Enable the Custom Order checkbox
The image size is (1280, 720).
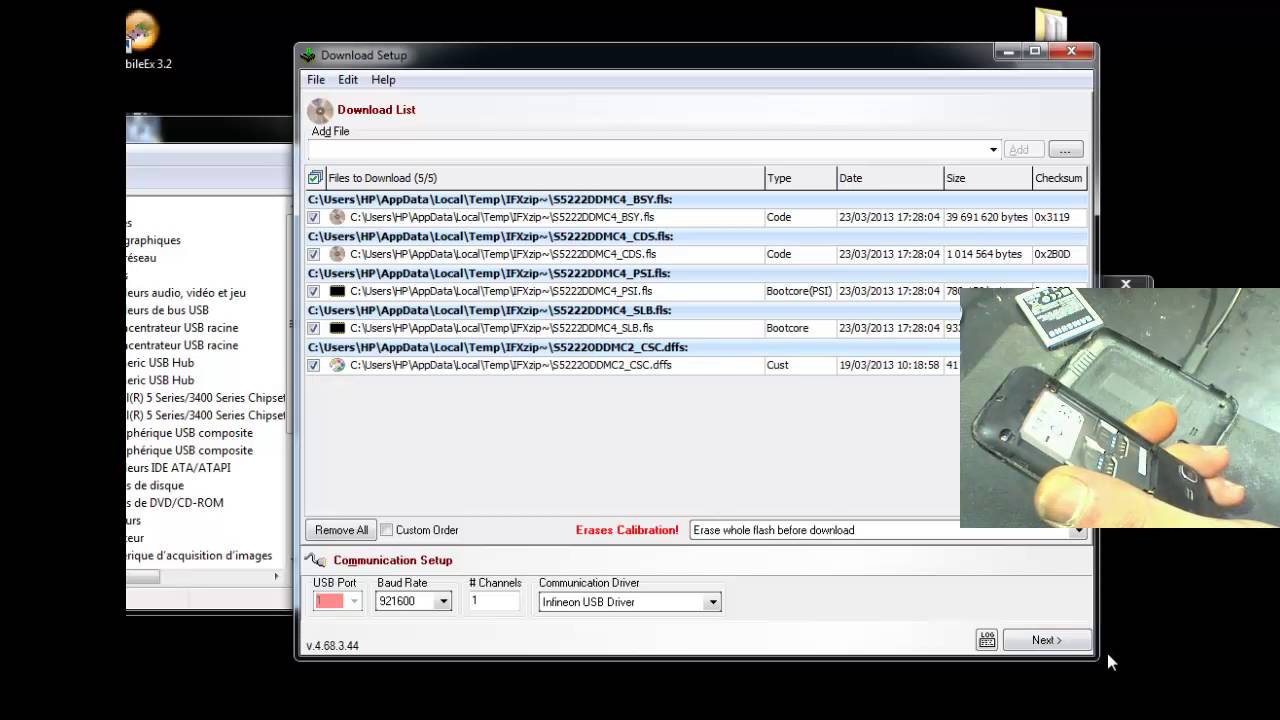(387, 530)
